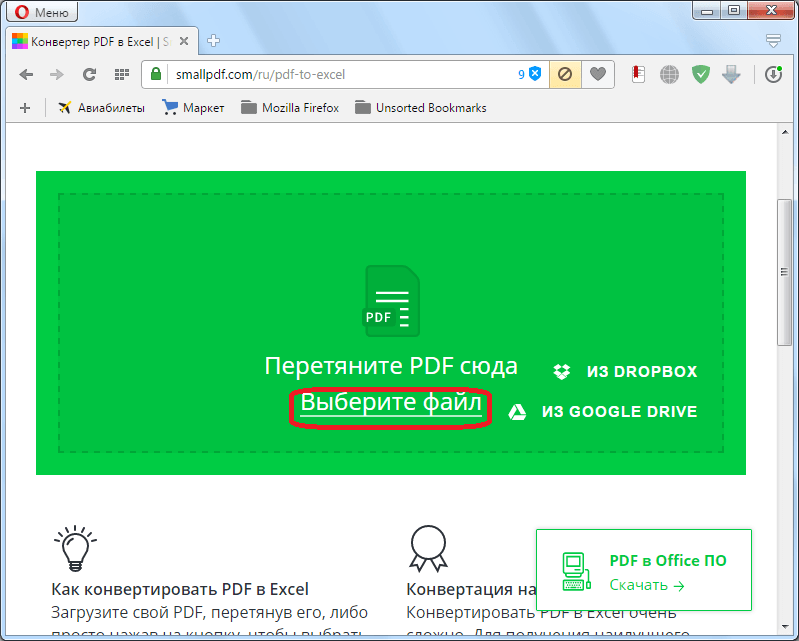Reload the page with refresh icon

click(89, 74)
